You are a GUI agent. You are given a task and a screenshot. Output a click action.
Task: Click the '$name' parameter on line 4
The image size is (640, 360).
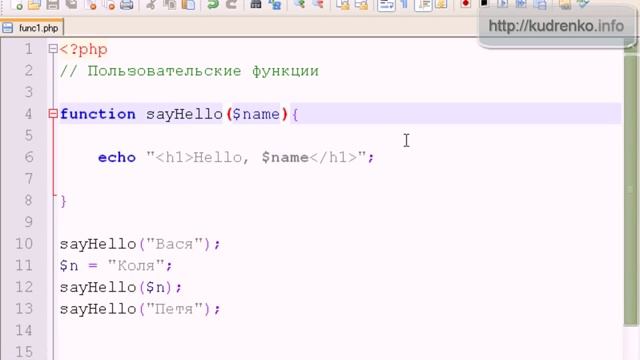click(256, 114)
